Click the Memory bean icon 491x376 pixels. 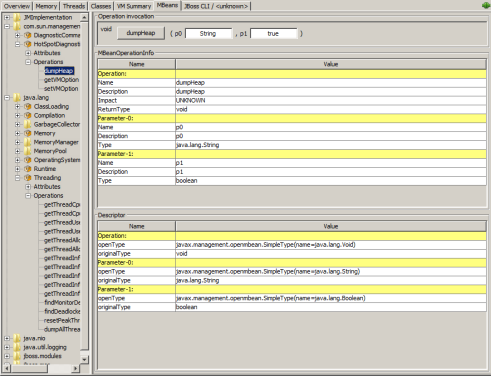coord(28,133)
